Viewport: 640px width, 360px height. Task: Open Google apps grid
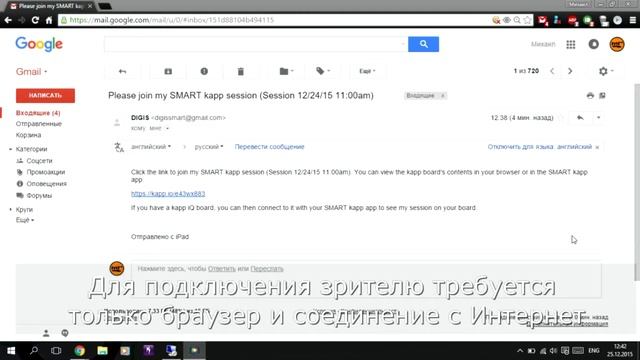(x=571, y=44)
